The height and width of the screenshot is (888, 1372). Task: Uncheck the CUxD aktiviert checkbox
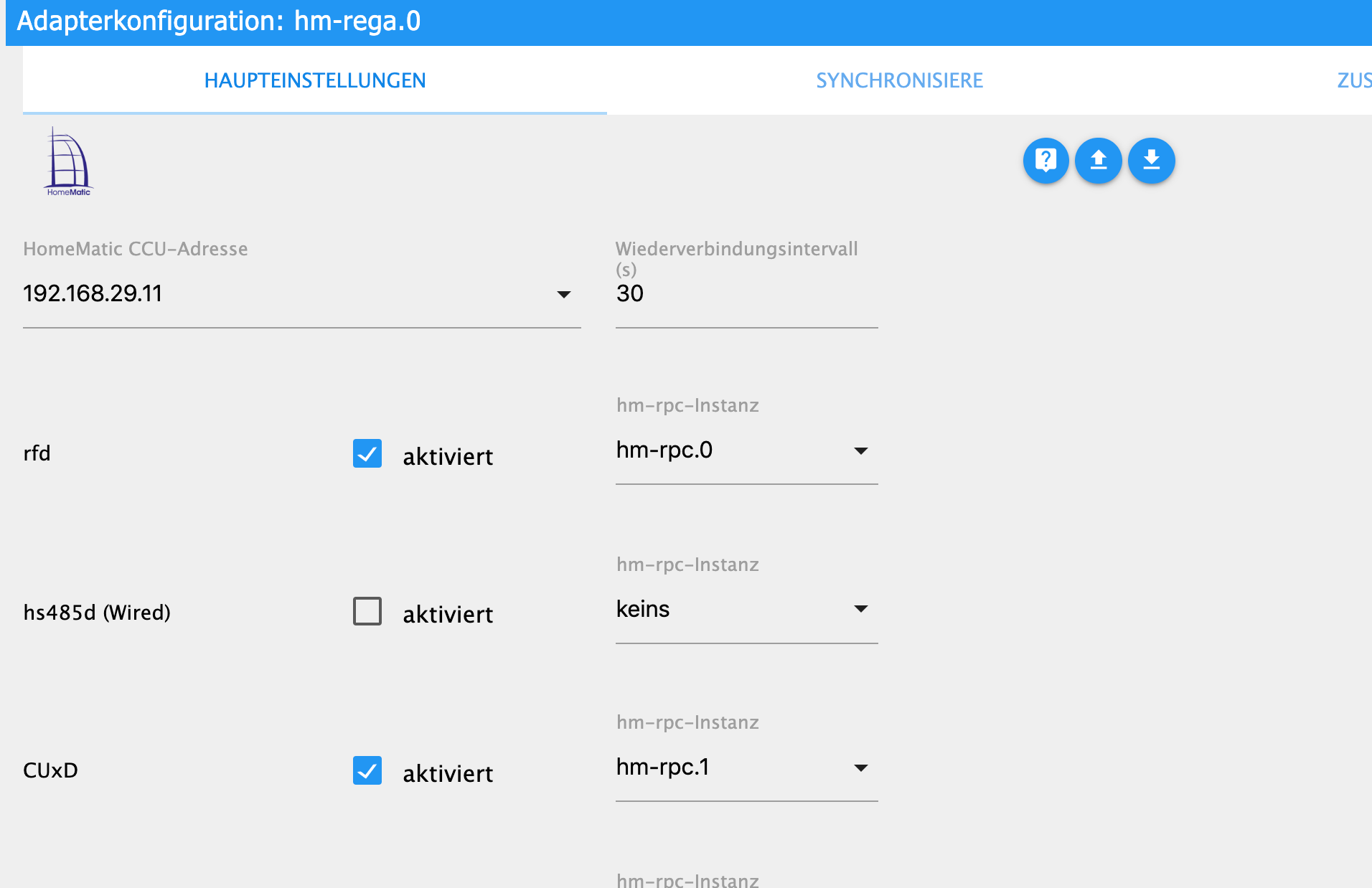coord(367,770)
